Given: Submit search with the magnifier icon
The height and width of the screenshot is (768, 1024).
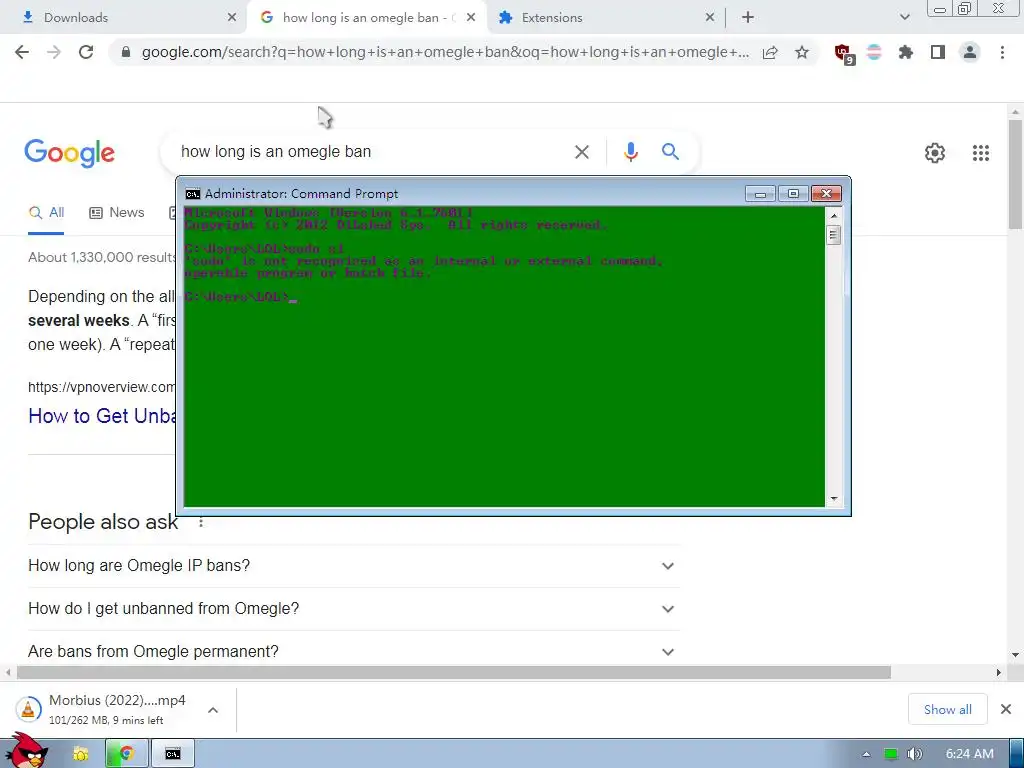Looking at the screenshot, I should pyautogui.click(x=670, y=152).
